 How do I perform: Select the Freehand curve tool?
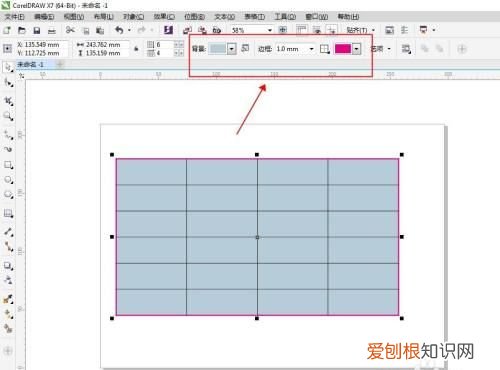coord(8,135)
